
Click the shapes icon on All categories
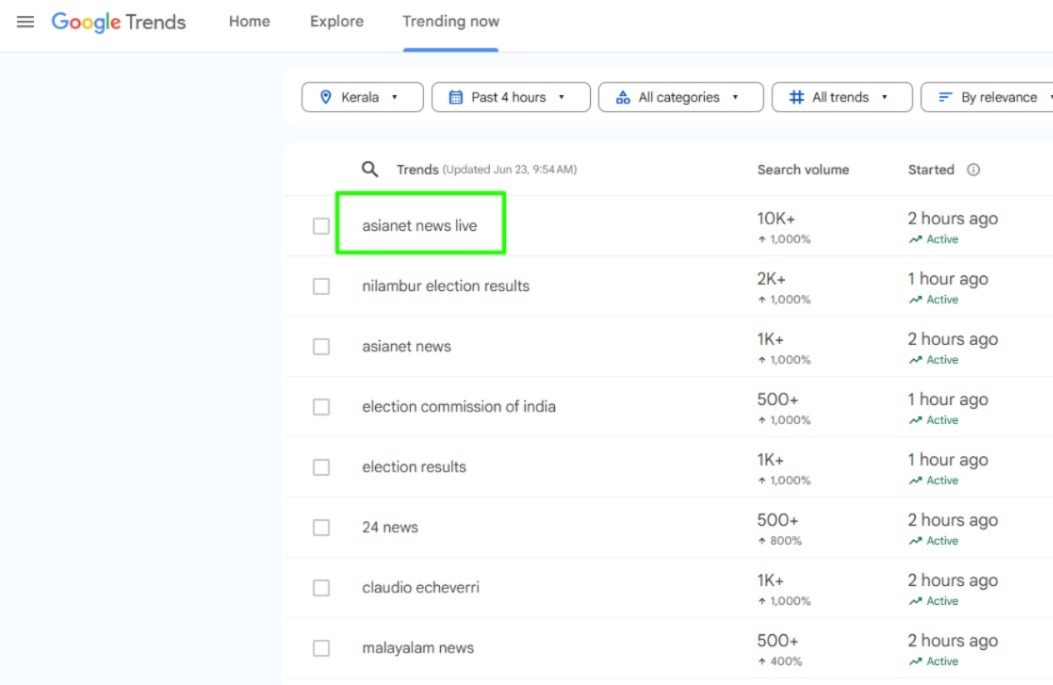pos(623,97)
